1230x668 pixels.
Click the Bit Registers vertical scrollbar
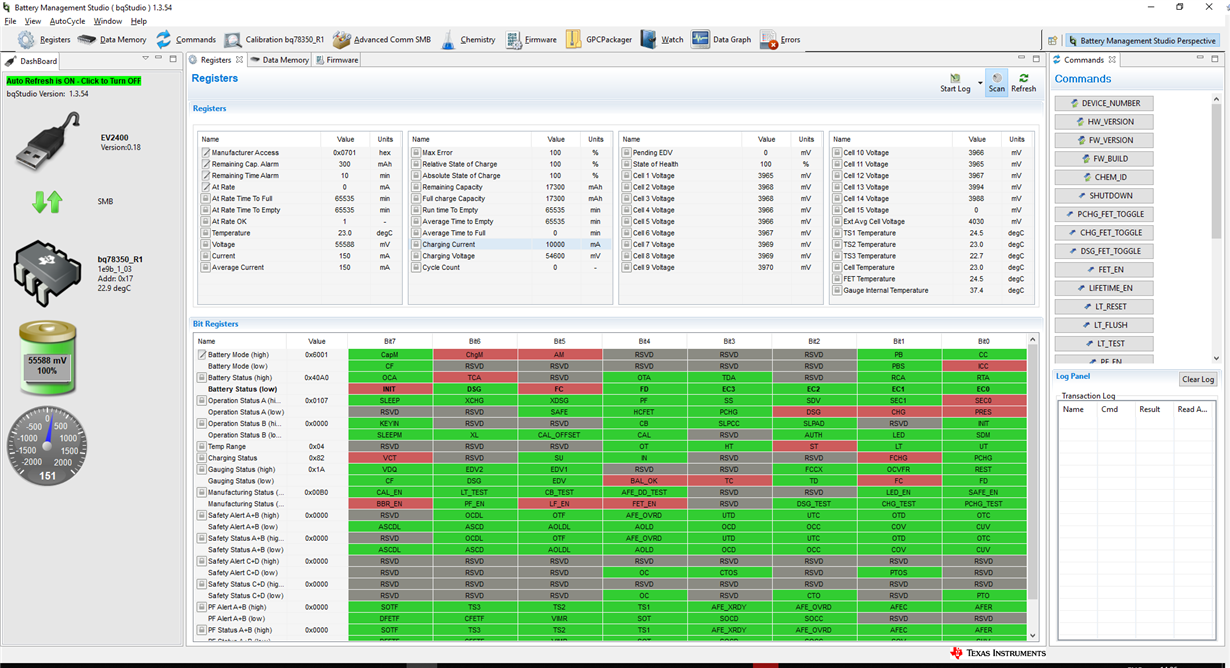click(1033, 487)
